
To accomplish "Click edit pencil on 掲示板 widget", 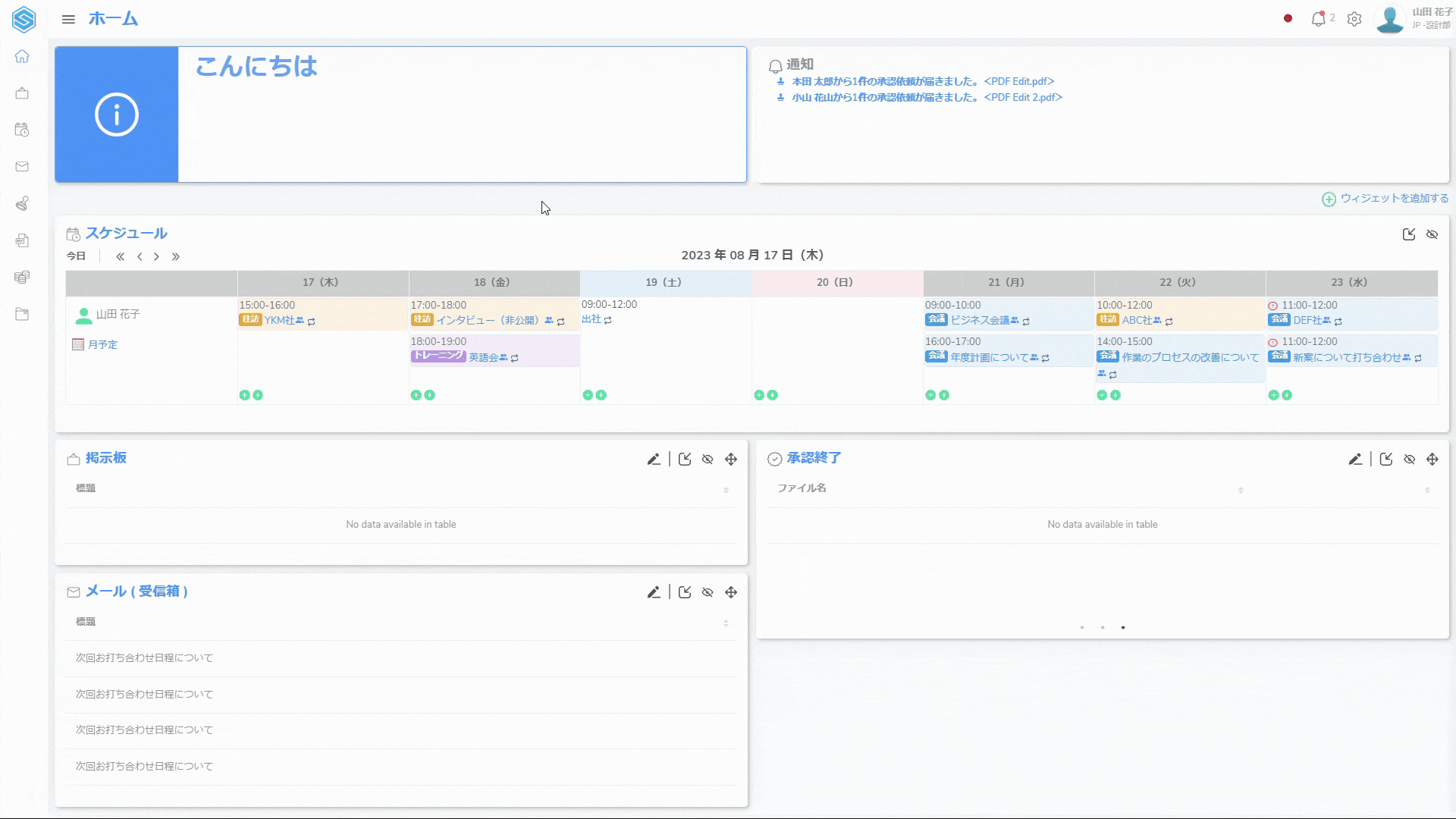I will pos(654,459).
